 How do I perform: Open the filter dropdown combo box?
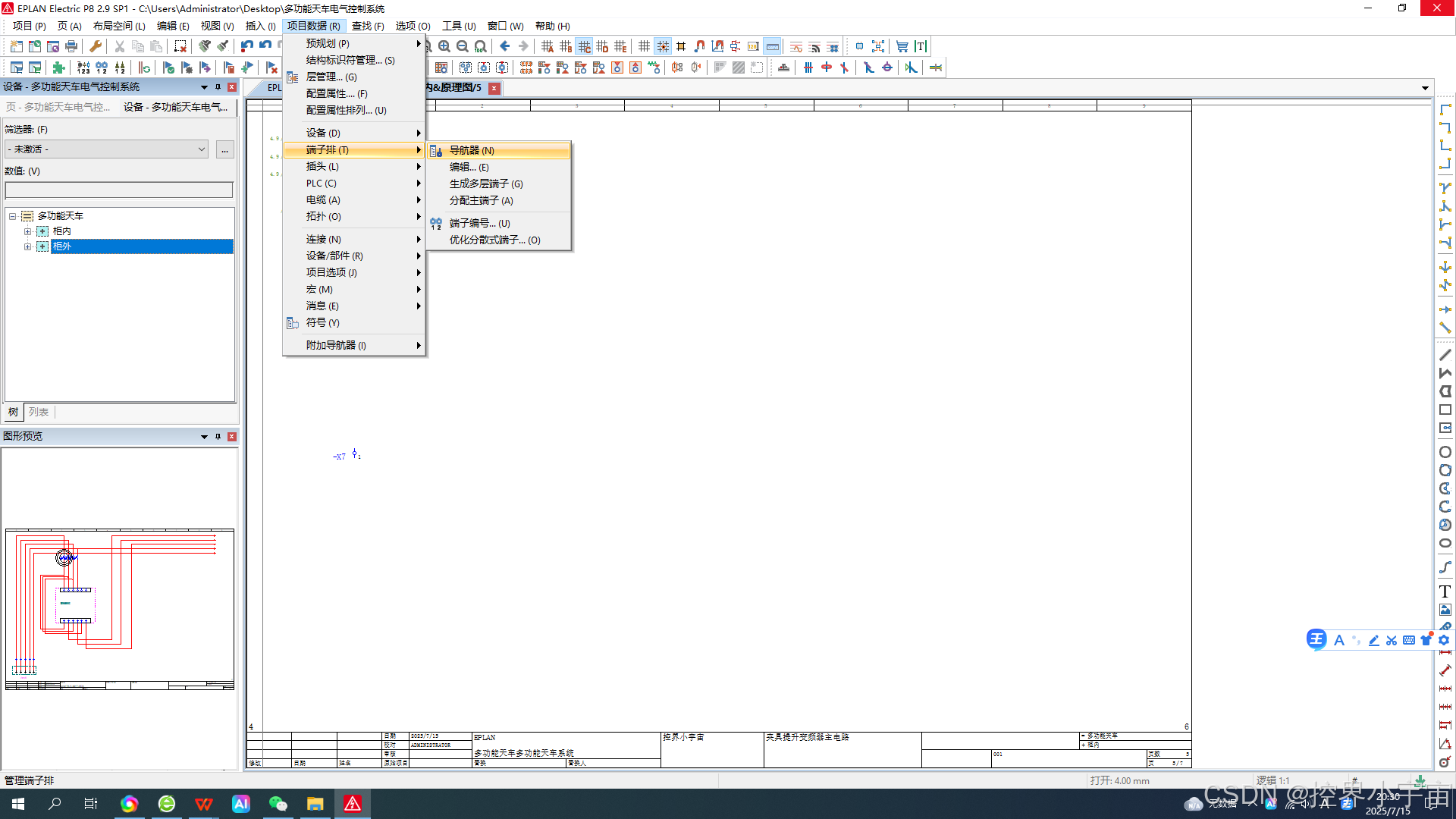pyautogui.click(x=107, y=149)
